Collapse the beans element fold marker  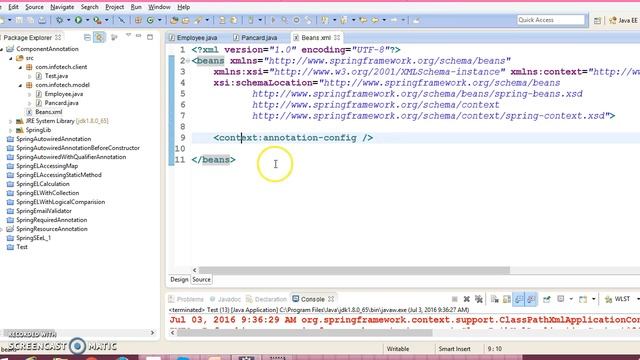[x=188, y=61]
